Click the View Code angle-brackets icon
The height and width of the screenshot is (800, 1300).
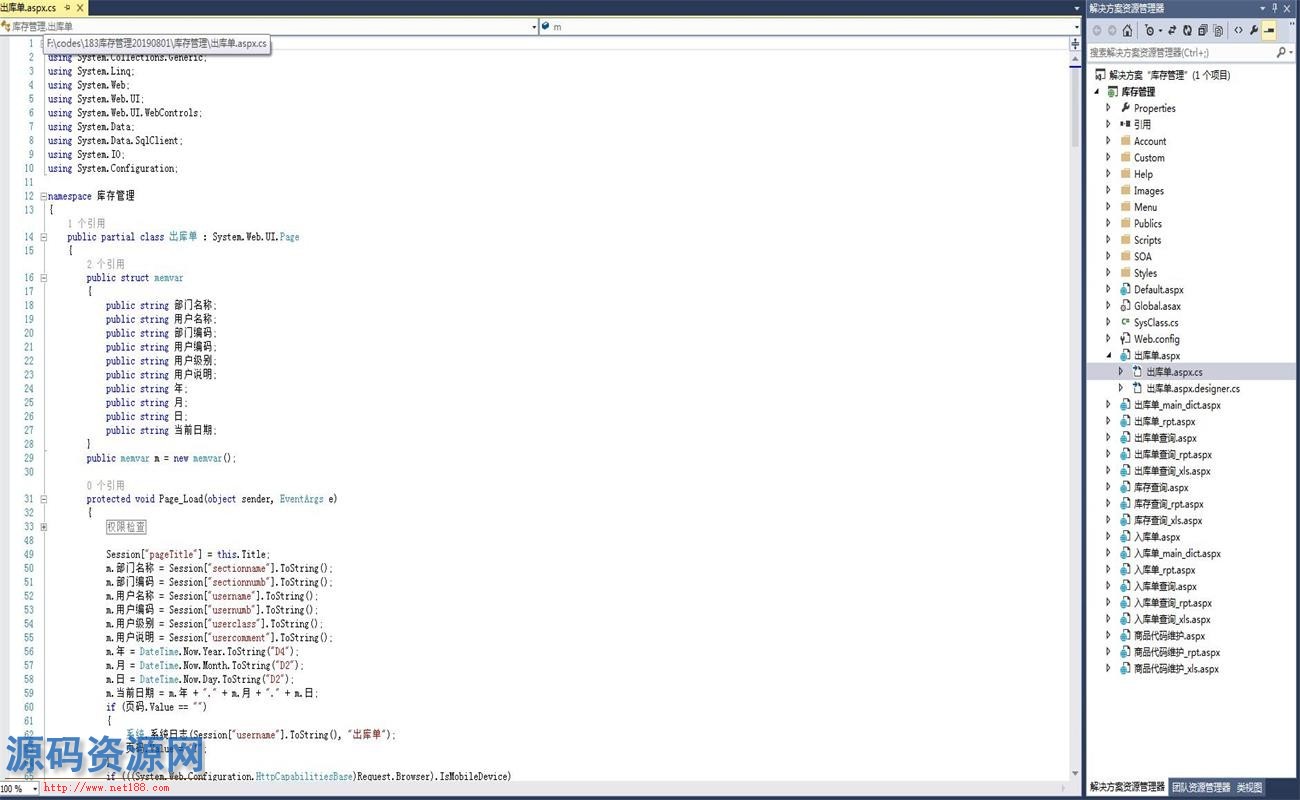coord(1238,30)
